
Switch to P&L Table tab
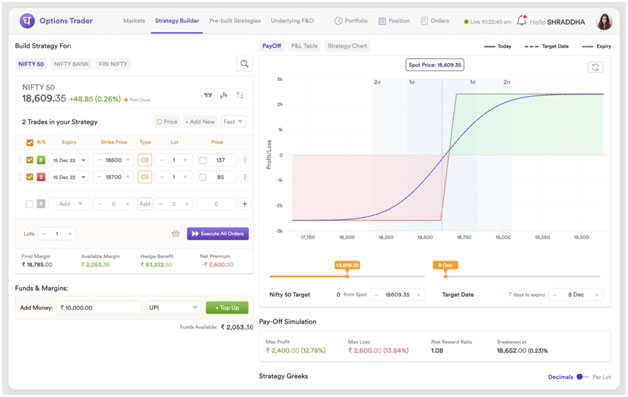click(304, 46)
